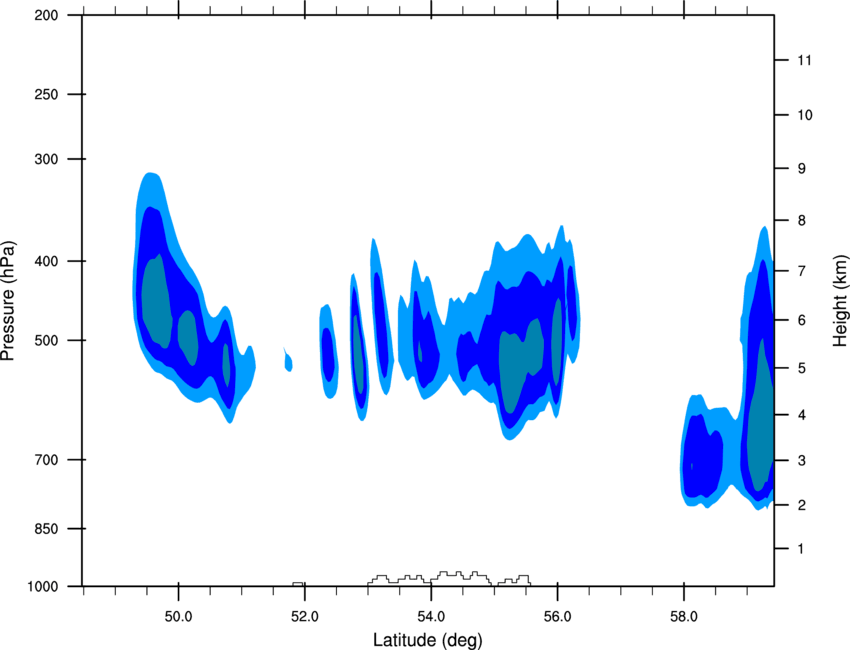The width and height of the screenshot is (850, 650).
Task: Click the 3 km height label
Action: tap(802, 461)
